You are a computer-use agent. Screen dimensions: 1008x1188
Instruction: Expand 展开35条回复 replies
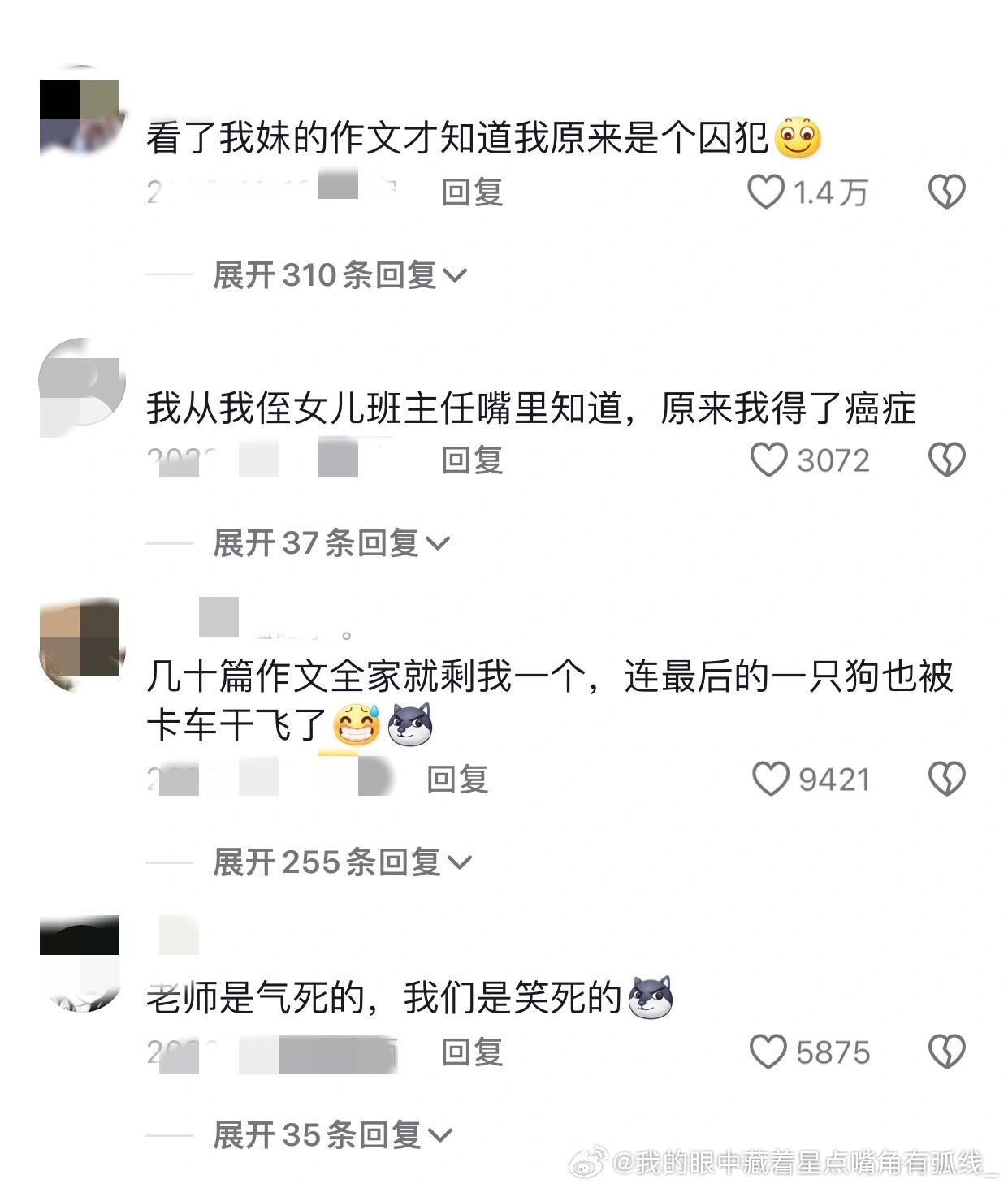[332, 1134]
